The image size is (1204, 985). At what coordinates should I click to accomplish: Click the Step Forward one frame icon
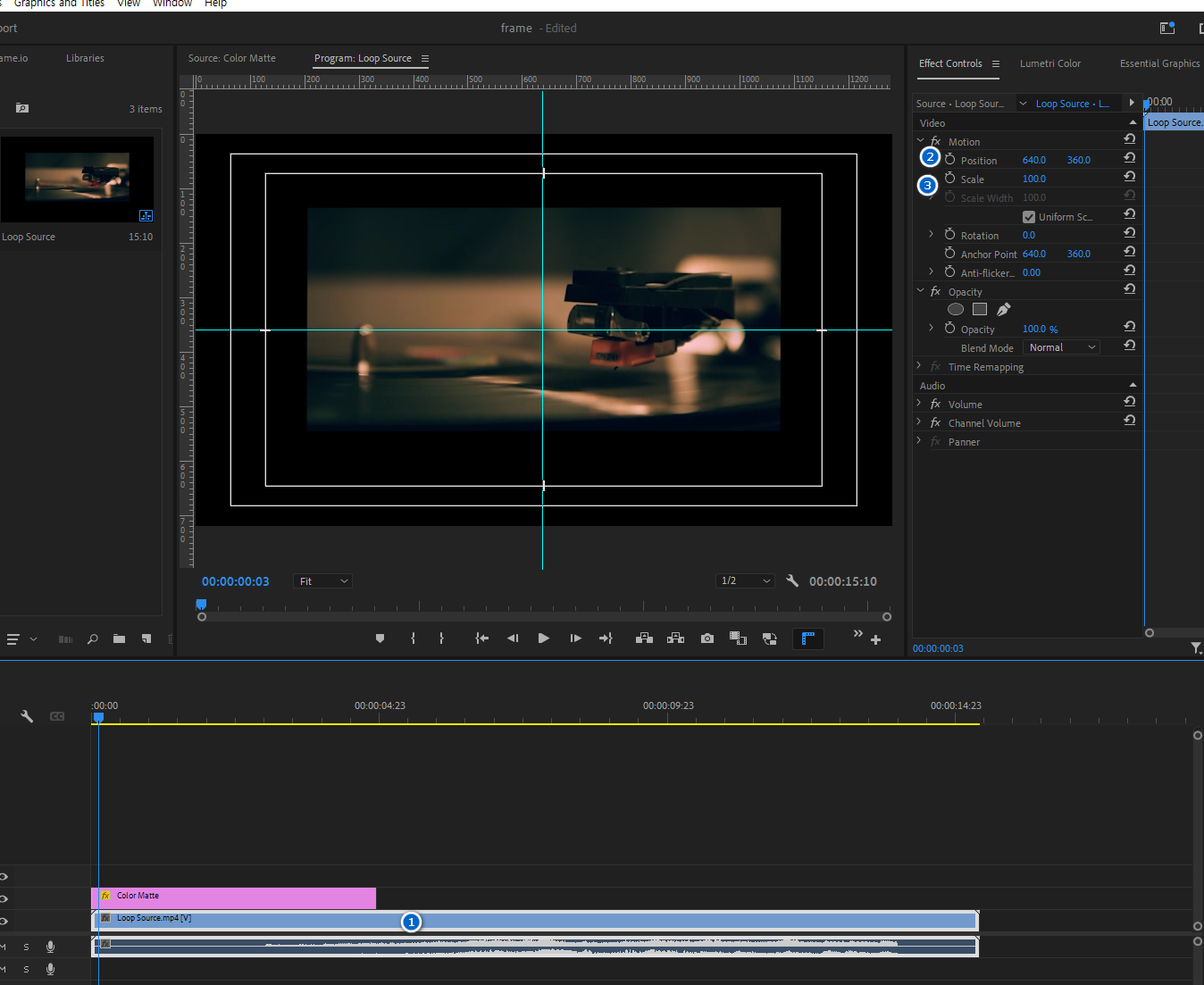pyautogui.click(x=575, y=639)
